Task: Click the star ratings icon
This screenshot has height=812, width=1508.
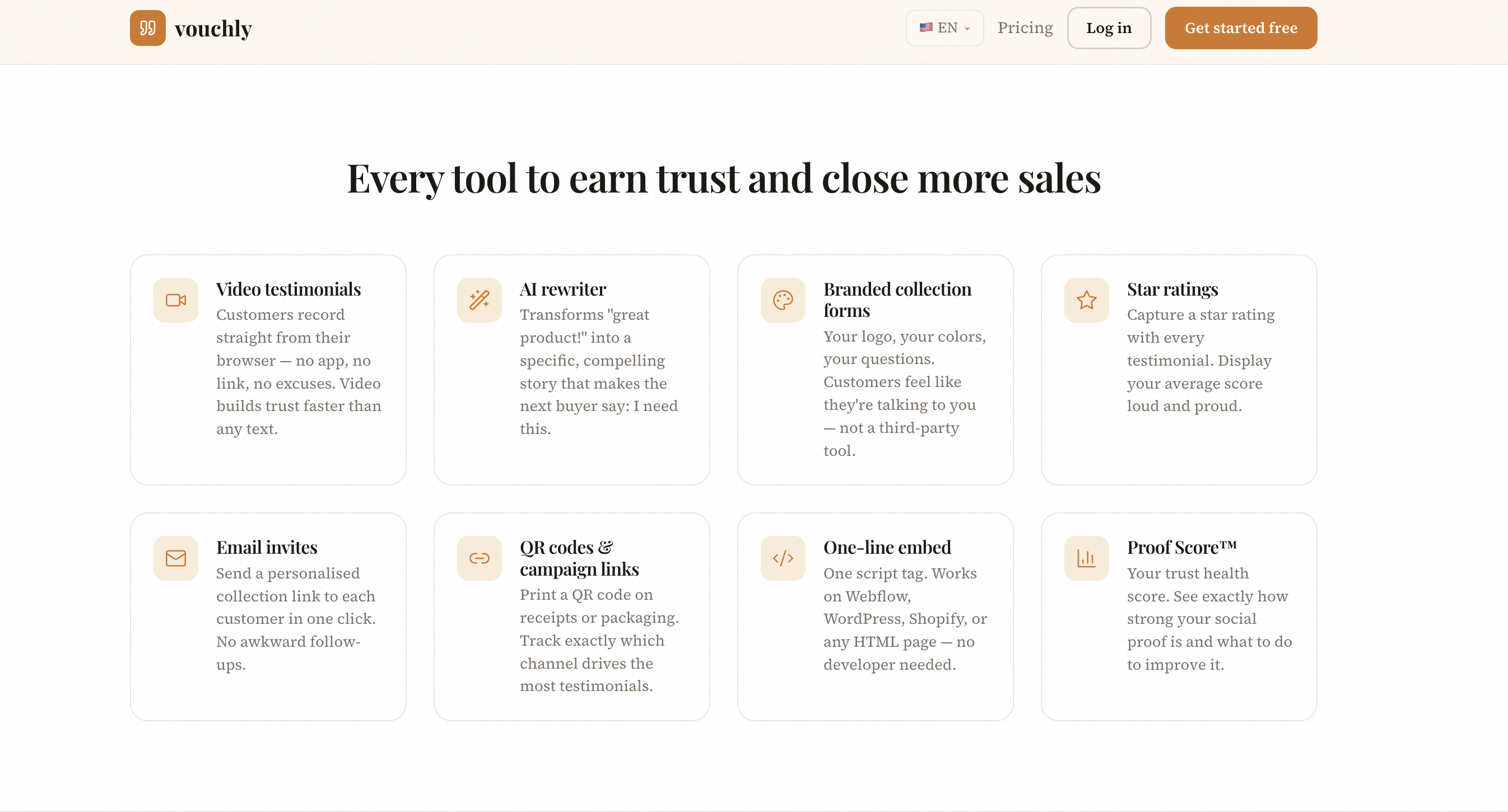Action: 1086,300
